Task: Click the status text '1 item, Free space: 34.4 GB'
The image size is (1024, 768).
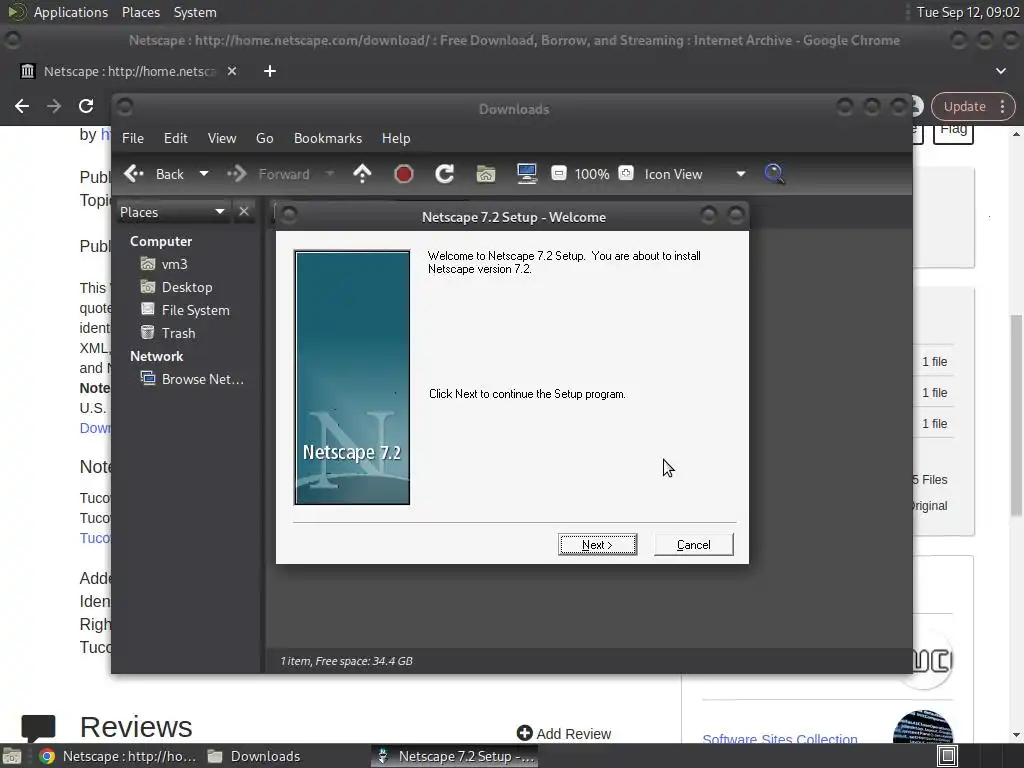Action: pyautogui.click(x=346, y=661)
